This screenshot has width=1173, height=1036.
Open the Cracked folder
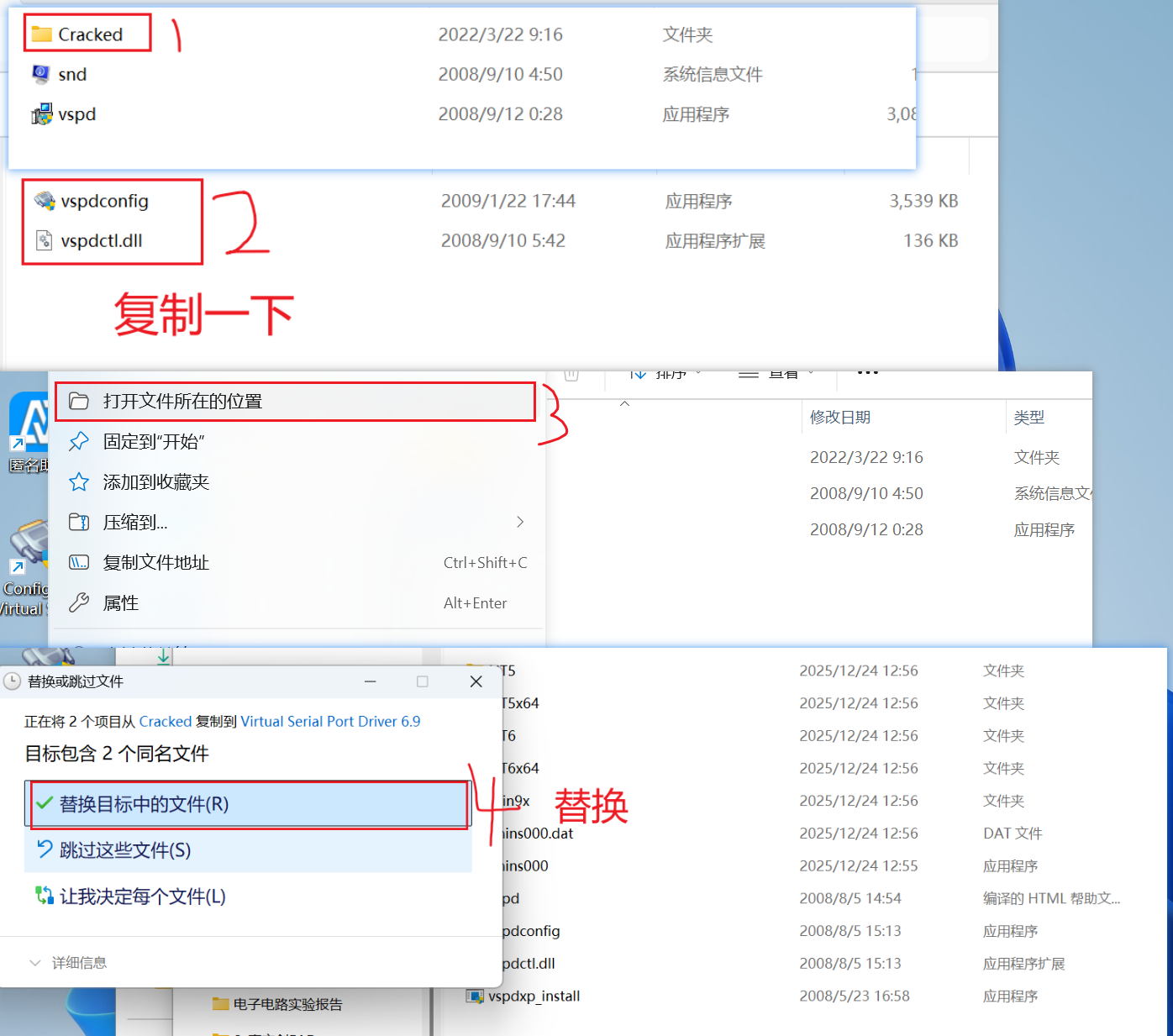pyautogui.click(x=90, y=34)
